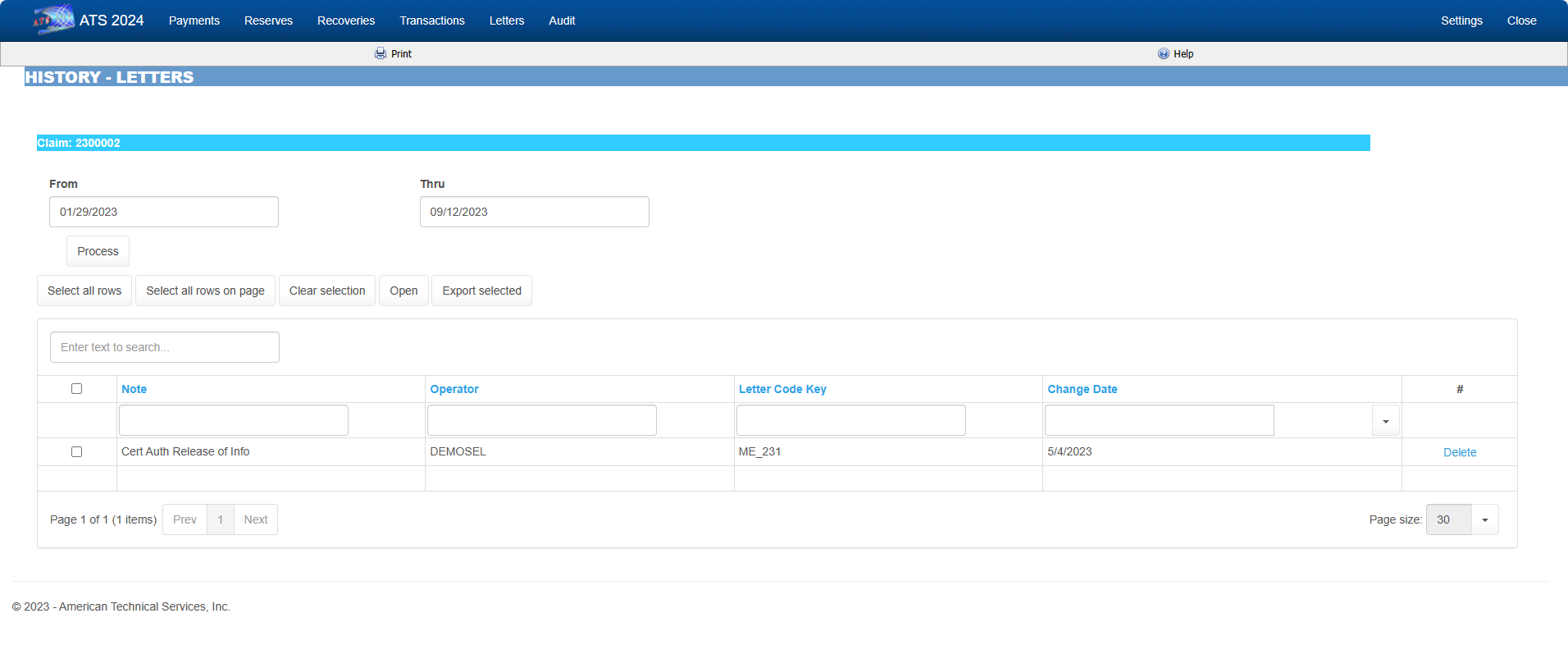This screenshot has width=1568, height=668.
Task: Open the Reserves menu
Action: tap(268, 21)
